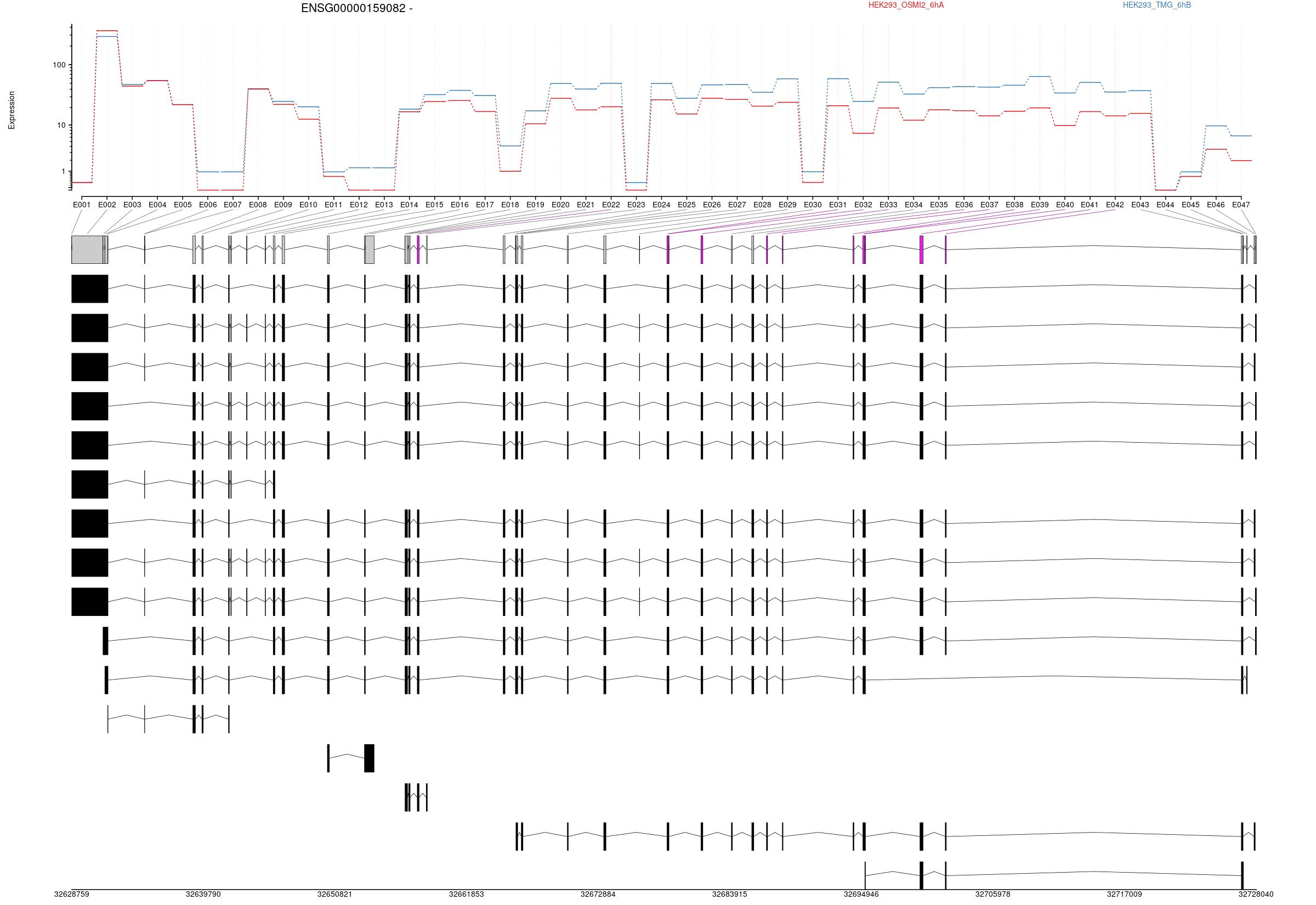Click exon label E015
Viewport: 1316px width, 905px height.
tap(435, 205)
